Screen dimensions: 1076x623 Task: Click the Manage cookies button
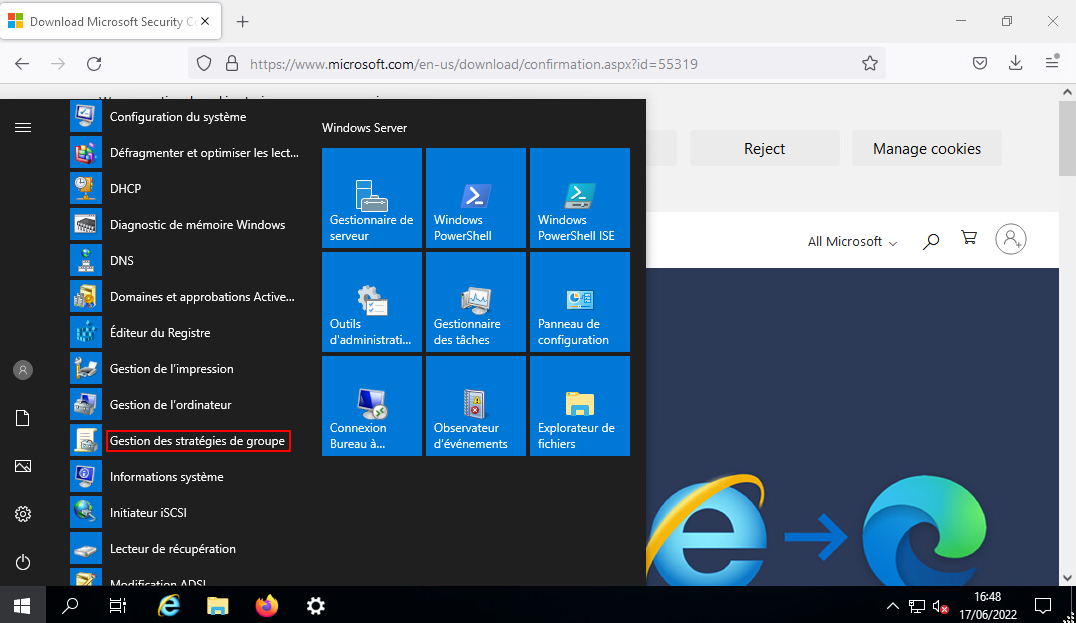point(926,149)
